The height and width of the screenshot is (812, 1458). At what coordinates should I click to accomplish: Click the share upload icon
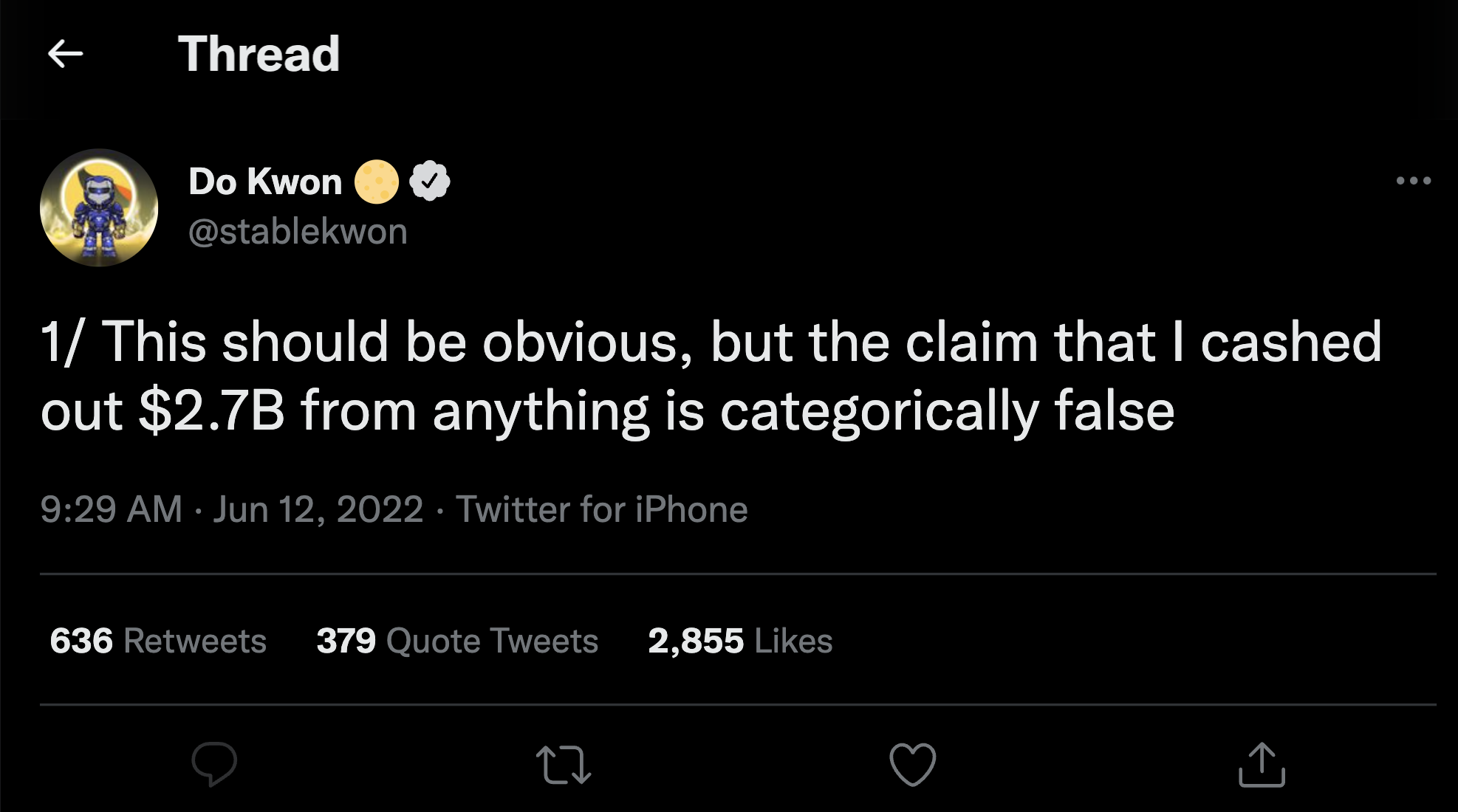tap(1262, 764)
